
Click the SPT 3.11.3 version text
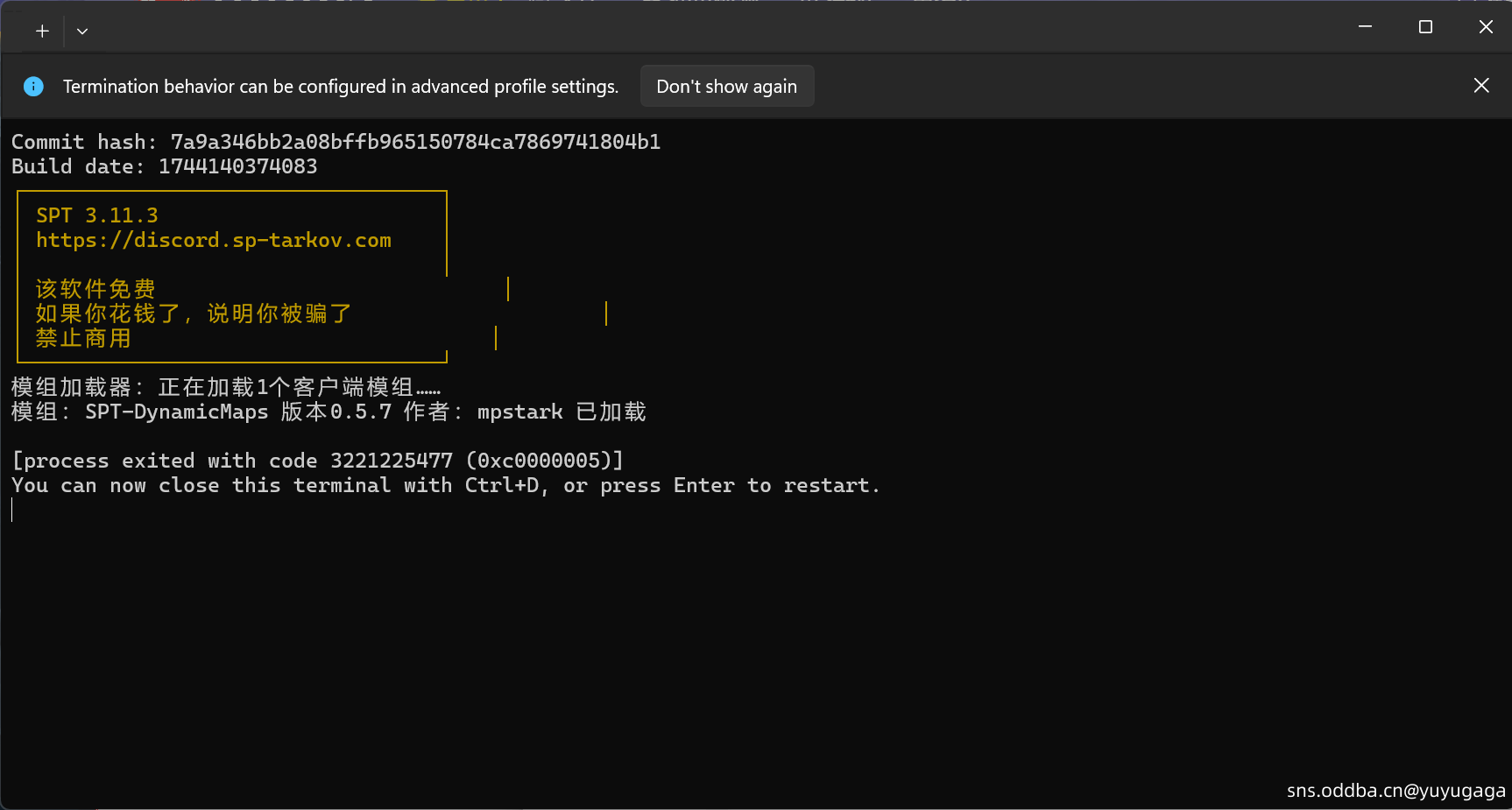tap(97, 215)
